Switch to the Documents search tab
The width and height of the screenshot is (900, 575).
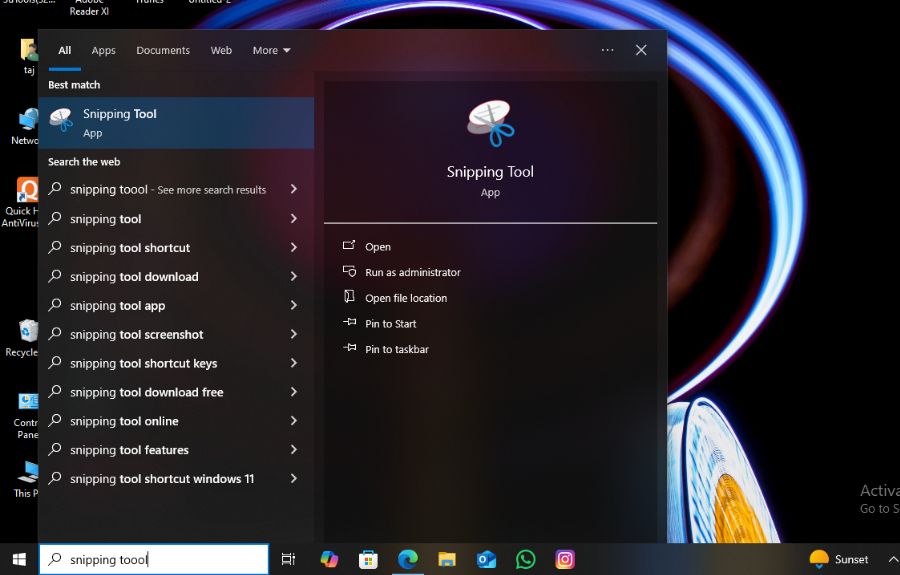[x=163, y=50]
